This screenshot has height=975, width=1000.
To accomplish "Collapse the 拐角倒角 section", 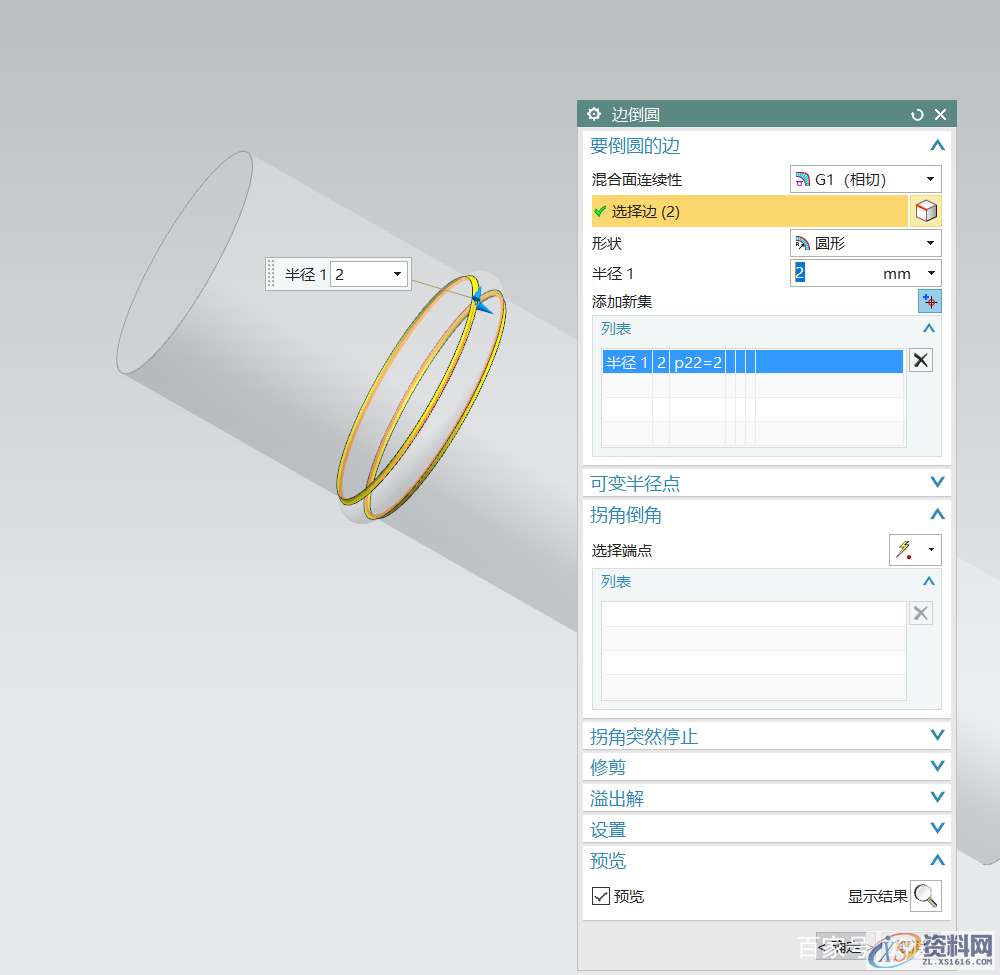I will (x=937, y=514).
